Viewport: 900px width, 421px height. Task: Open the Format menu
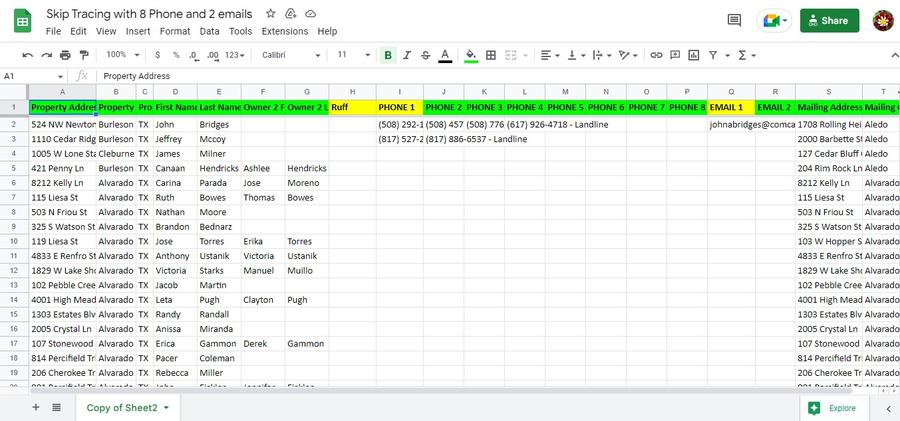(x=175, y=32)
